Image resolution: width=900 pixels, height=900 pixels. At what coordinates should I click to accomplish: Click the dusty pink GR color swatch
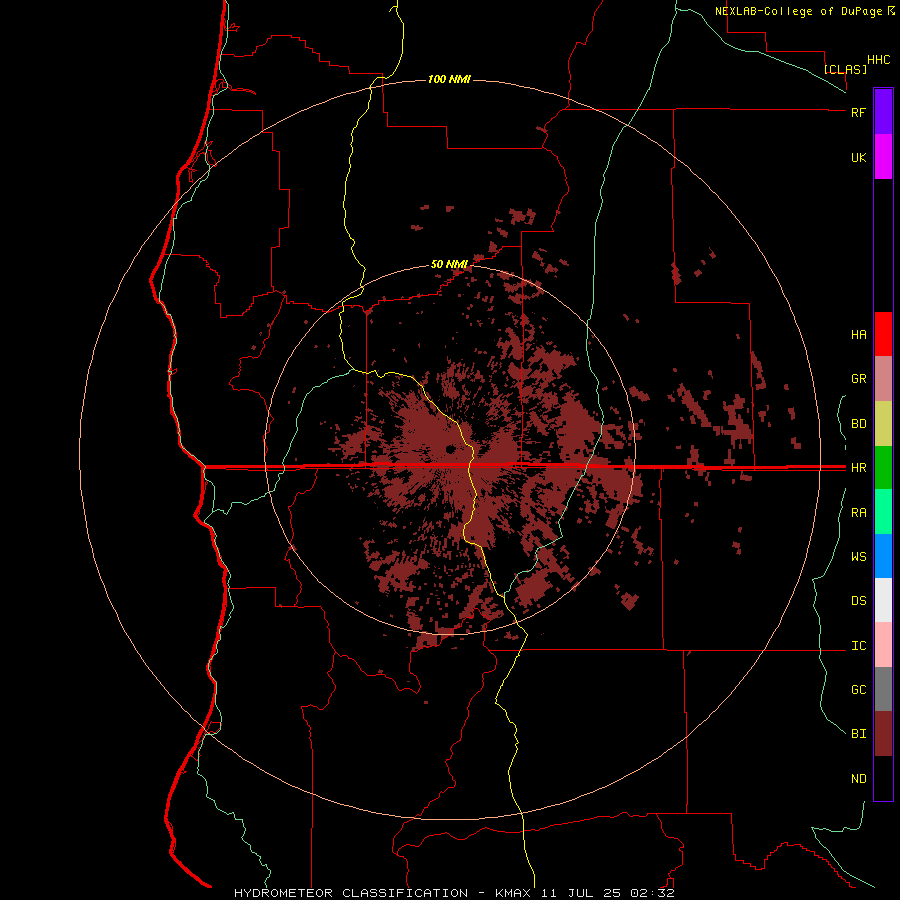(x=883, y=378)
